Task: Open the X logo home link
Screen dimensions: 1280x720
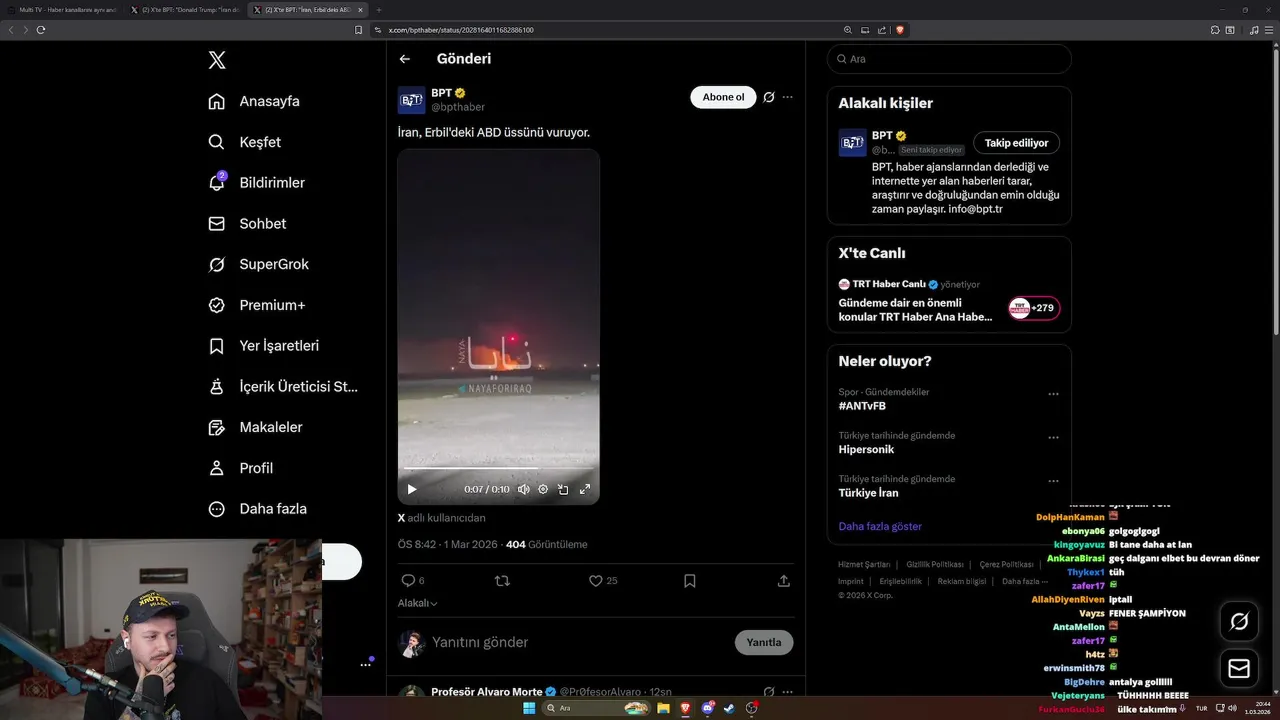Action: (x=217, y=60)
